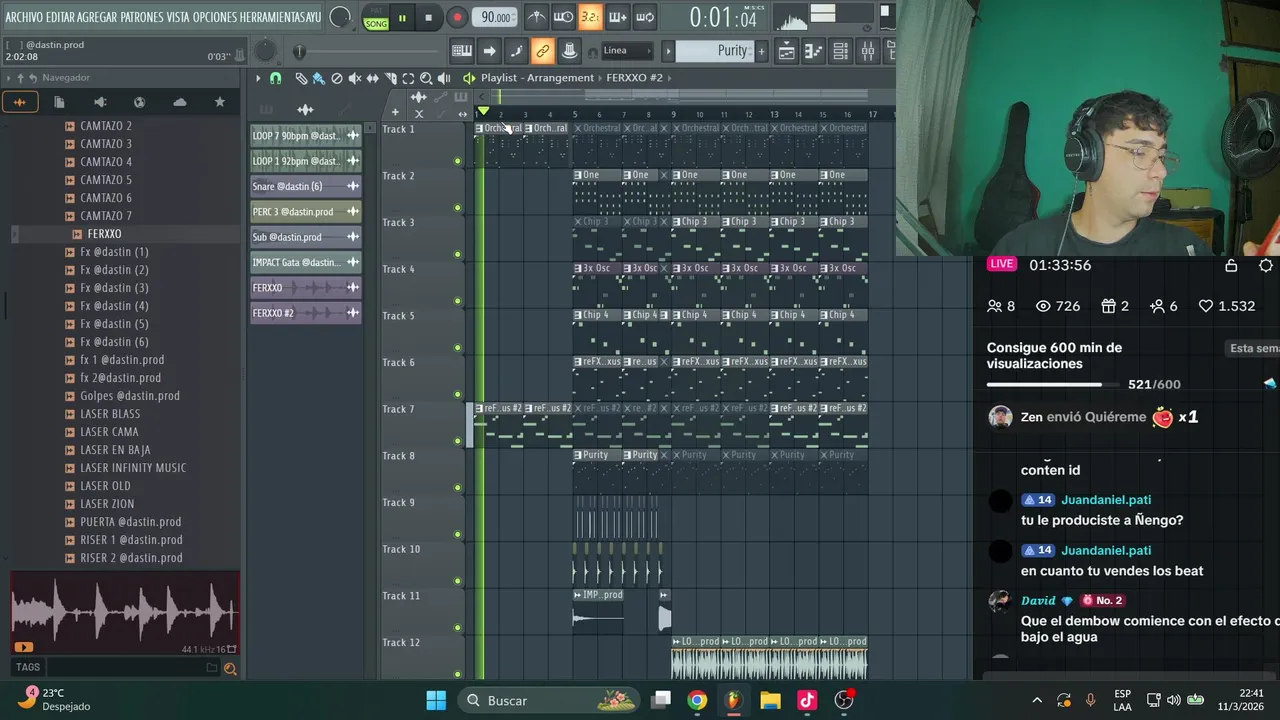Open browser favorites star tab

[220, 102]
